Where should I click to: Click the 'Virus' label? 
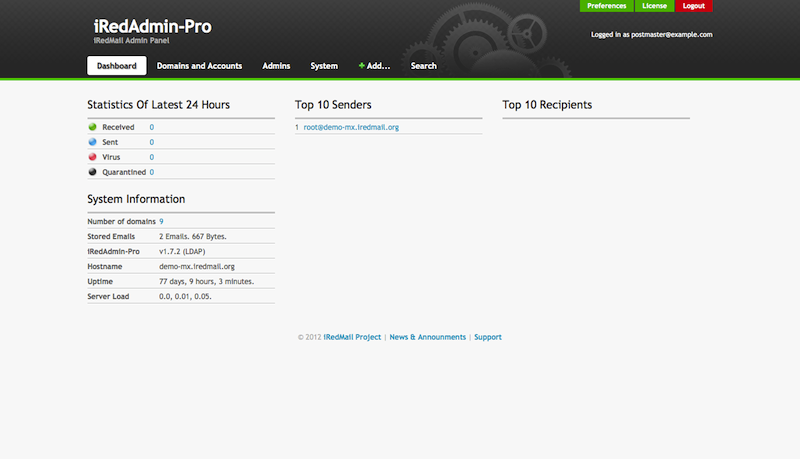[111, 157]
